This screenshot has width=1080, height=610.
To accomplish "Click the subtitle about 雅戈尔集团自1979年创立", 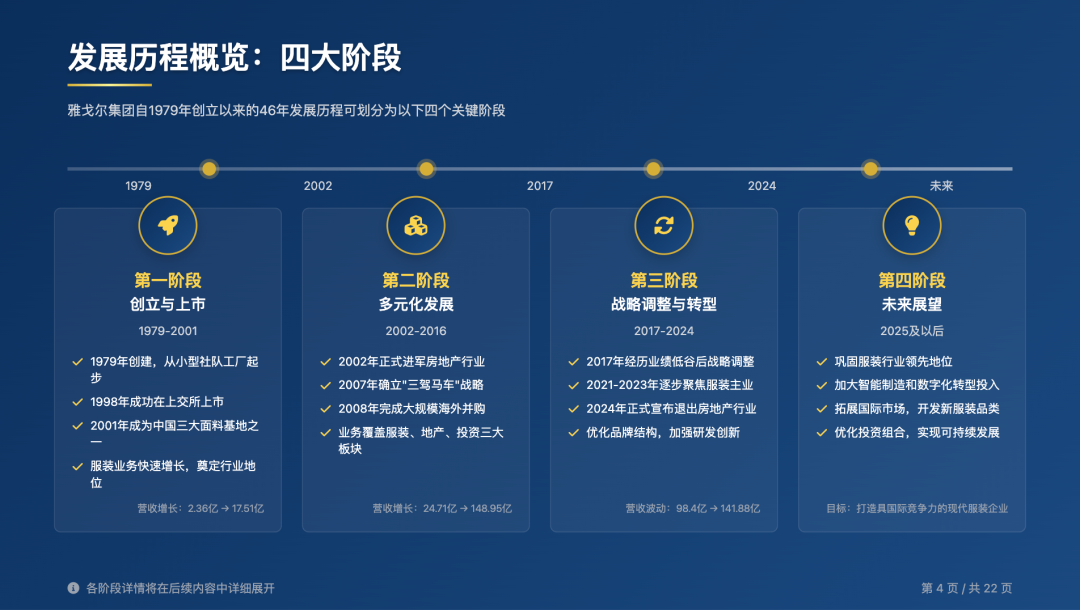I will (287, 111).
